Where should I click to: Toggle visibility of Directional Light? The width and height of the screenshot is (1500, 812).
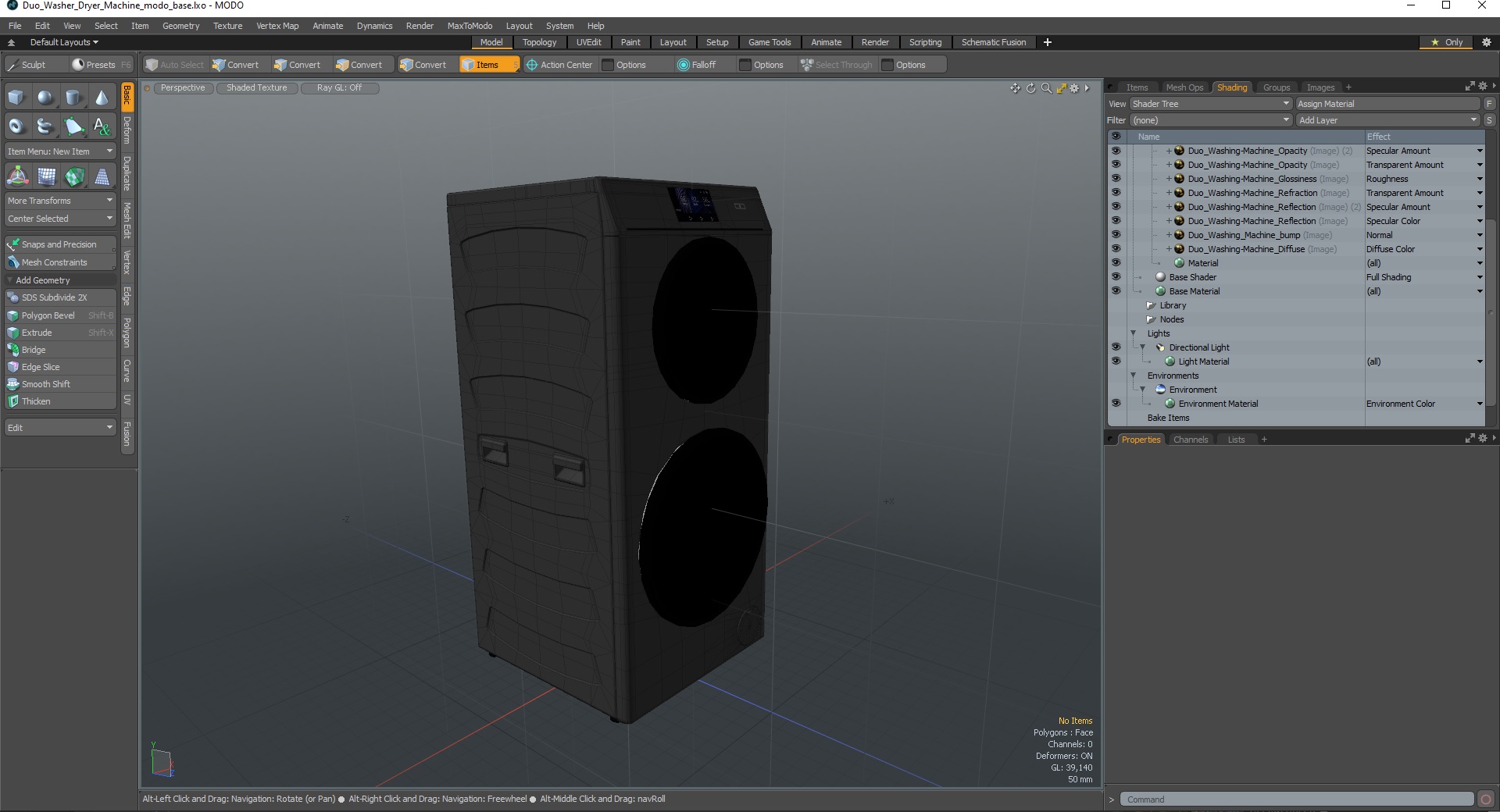click(x=1116, y=347)
